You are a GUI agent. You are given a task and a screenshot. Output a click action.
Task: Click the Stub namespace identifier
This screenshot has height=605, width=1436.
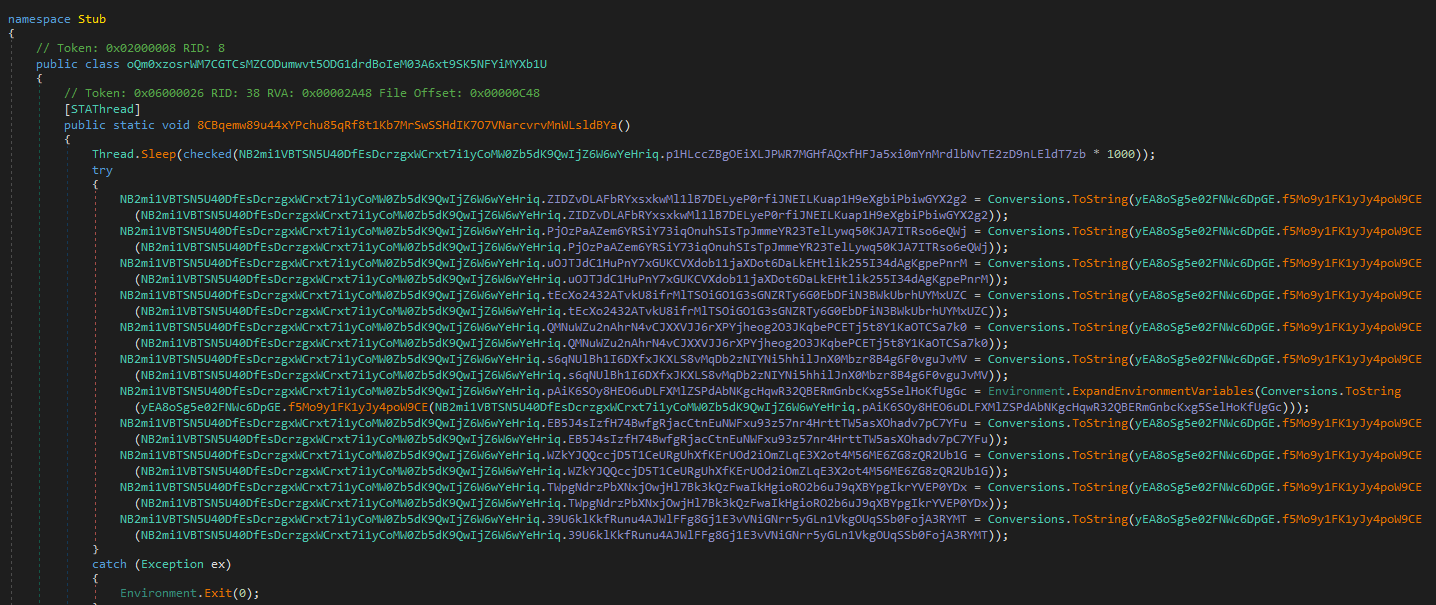point(90,18)
